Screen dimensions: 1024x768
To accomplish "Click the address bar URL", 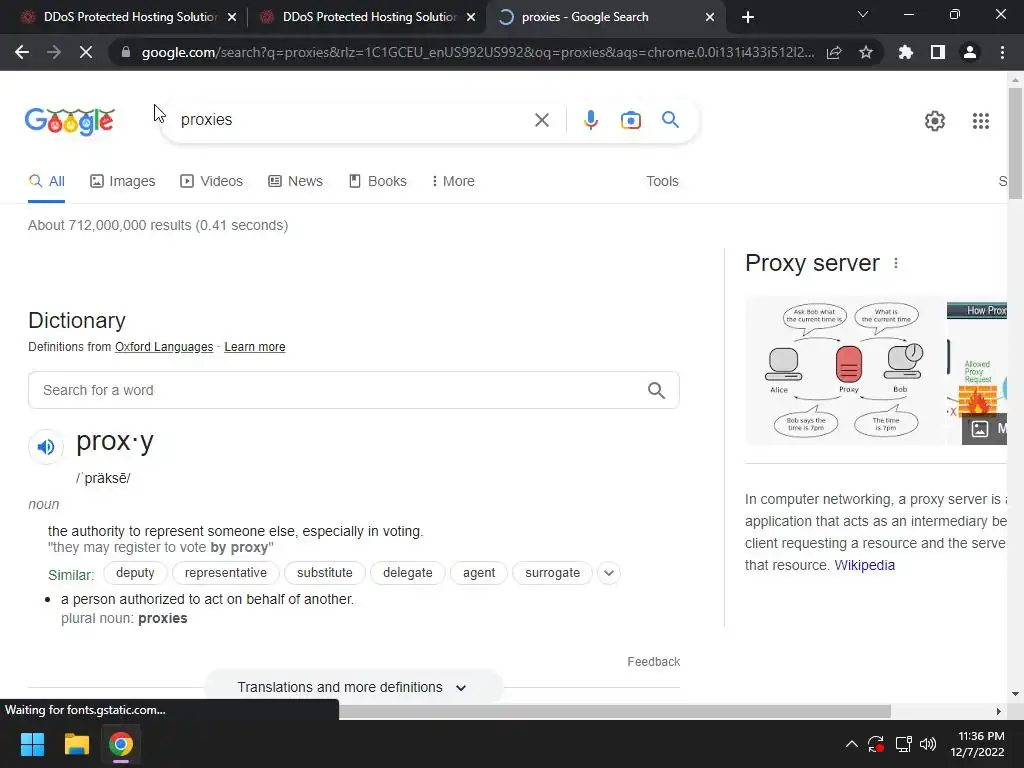I will [x=478, y=52].
